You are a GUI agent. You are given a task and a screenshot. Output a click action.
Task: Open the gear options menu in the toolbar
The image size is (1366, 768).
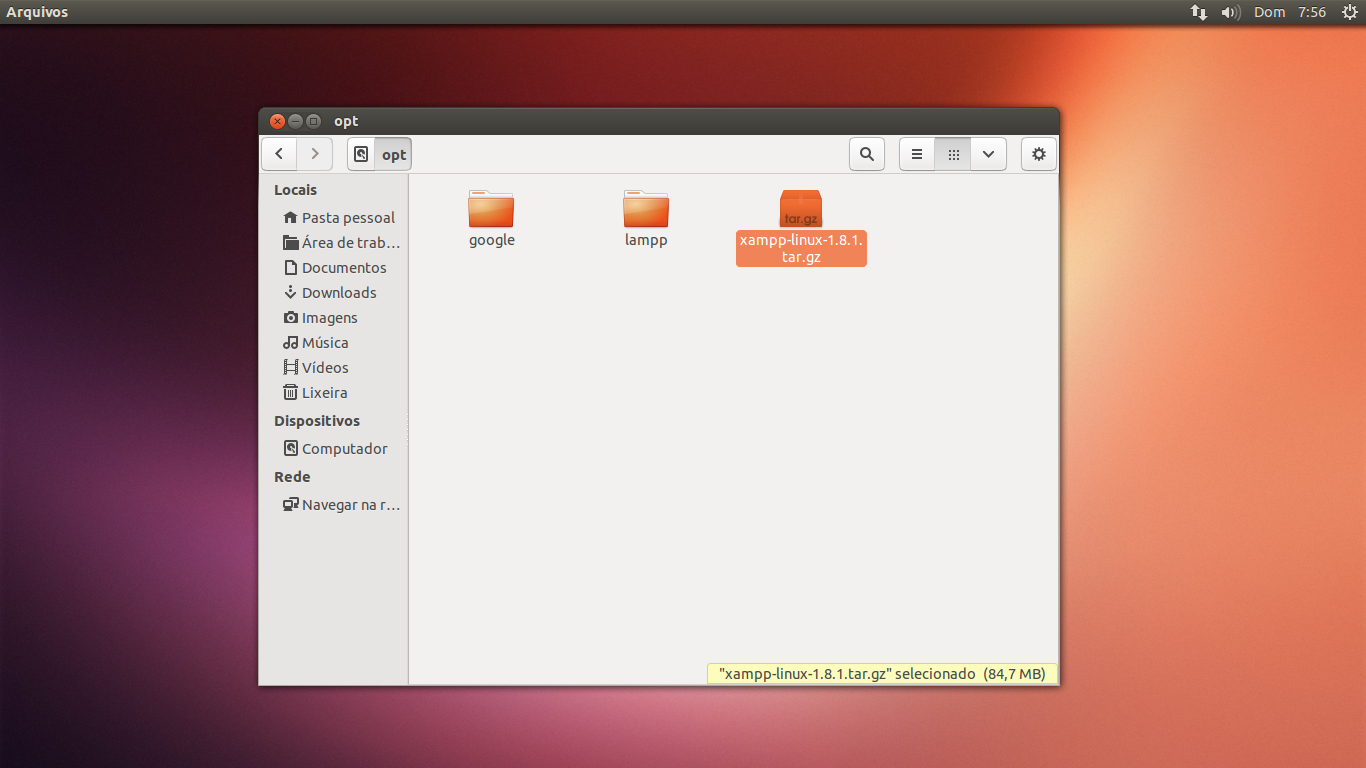[x=1038, y=154]
